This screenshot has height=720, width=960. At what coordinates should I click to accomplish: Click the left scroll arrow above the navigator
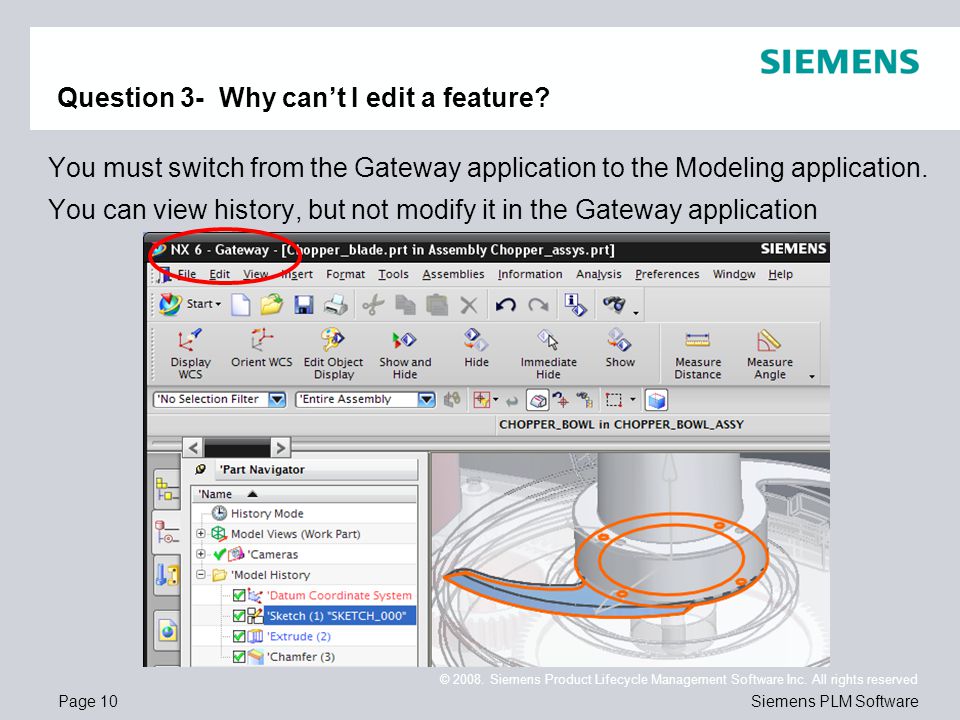click(193, 448)
